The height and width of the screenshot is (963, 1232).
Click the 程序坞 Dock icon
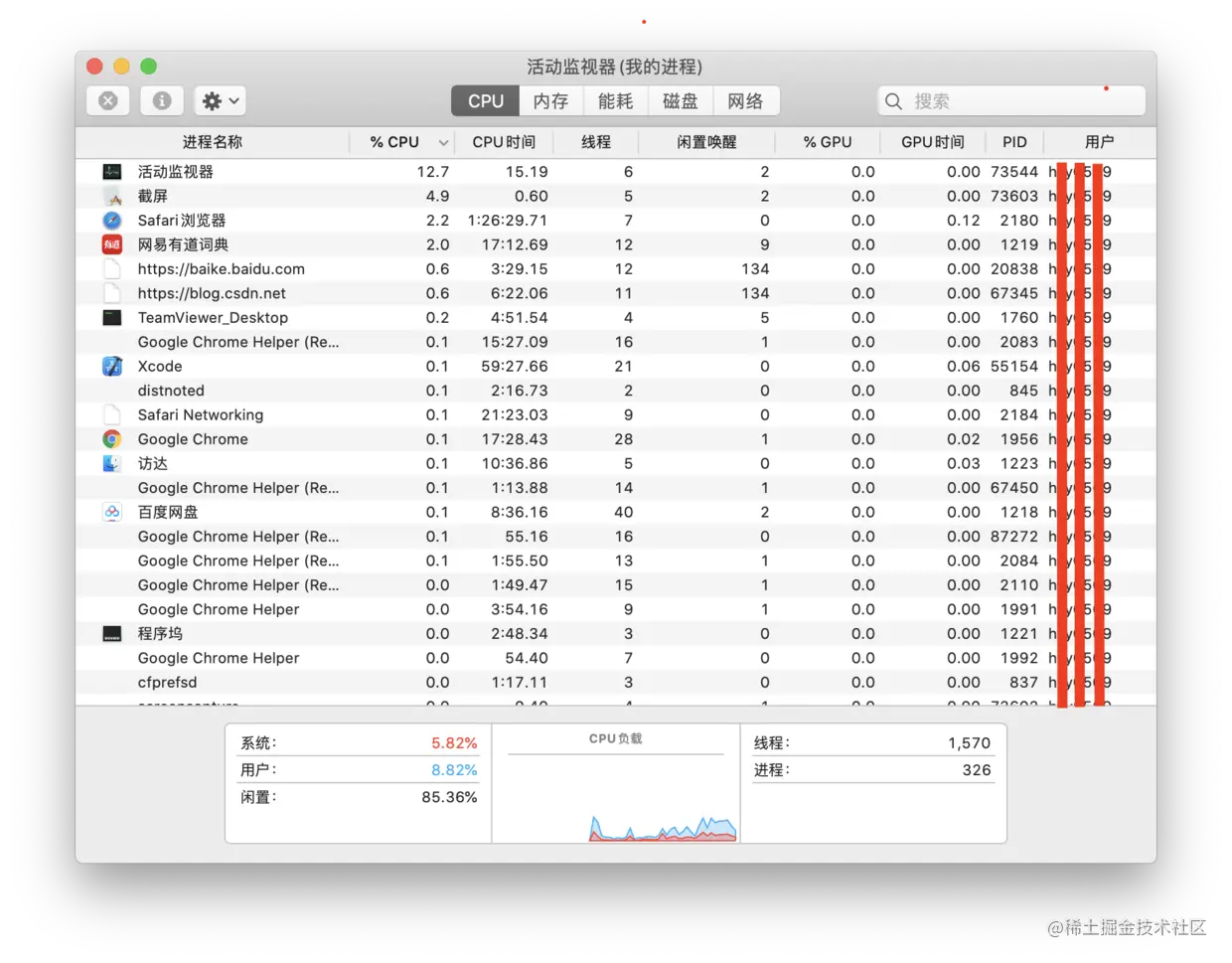(x=112, y=634)
